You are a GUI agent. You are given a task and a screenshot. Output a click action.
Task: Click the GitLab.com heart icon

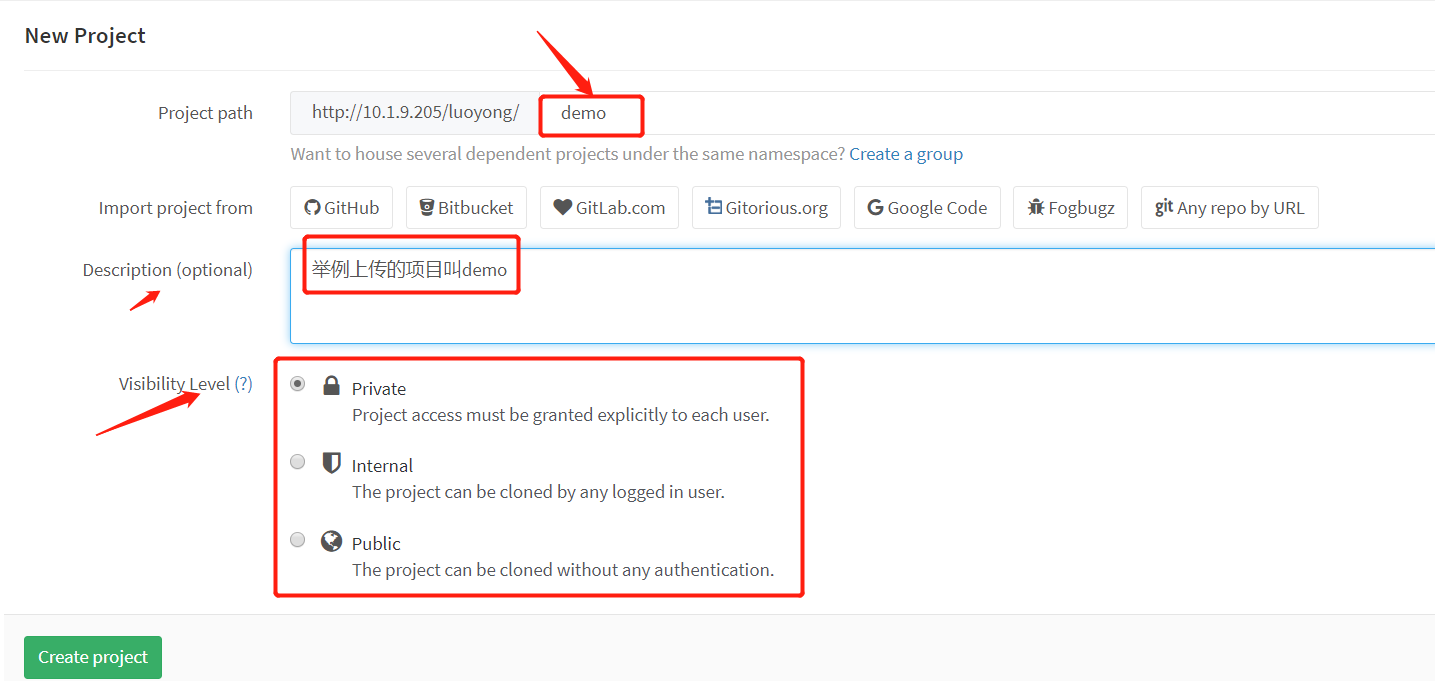coord(563,207)
